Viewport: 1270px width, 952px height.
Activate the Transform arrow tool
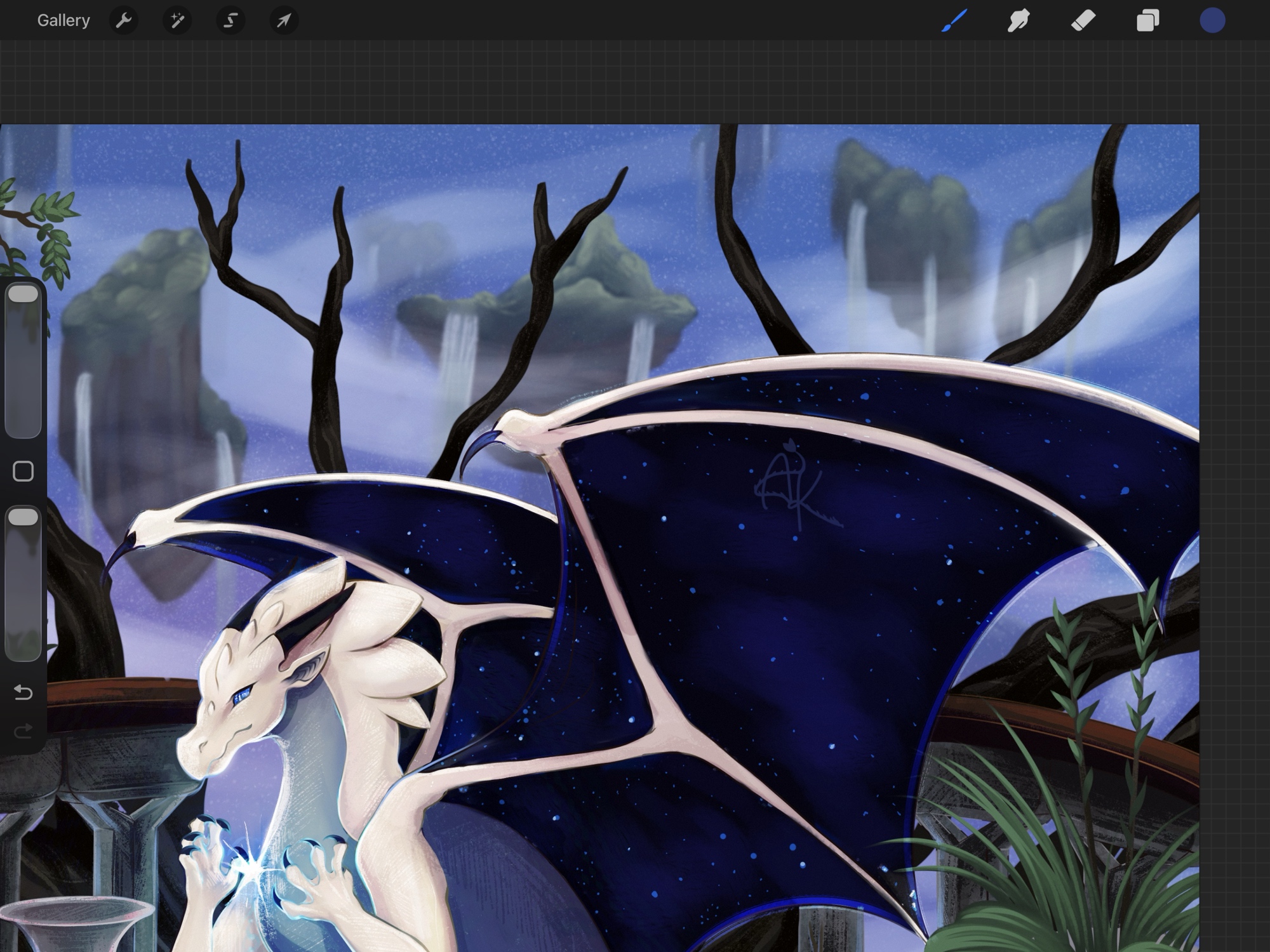coord(284,21)
